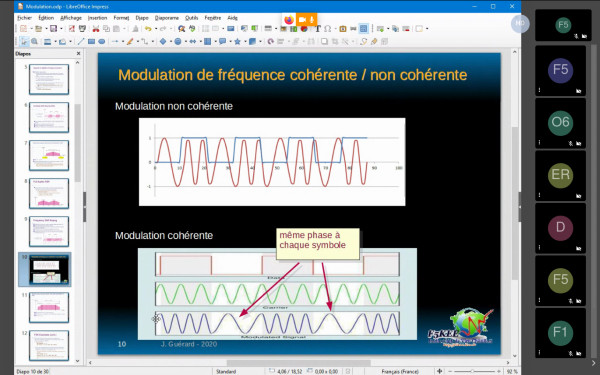
Task: Toggle Firefox sharing microphone indicator
Action: (312, 20)
